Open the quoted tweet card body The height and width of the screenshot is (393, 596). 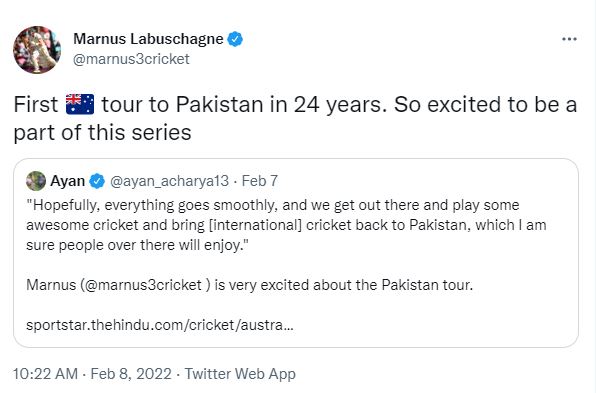point(296,253)
